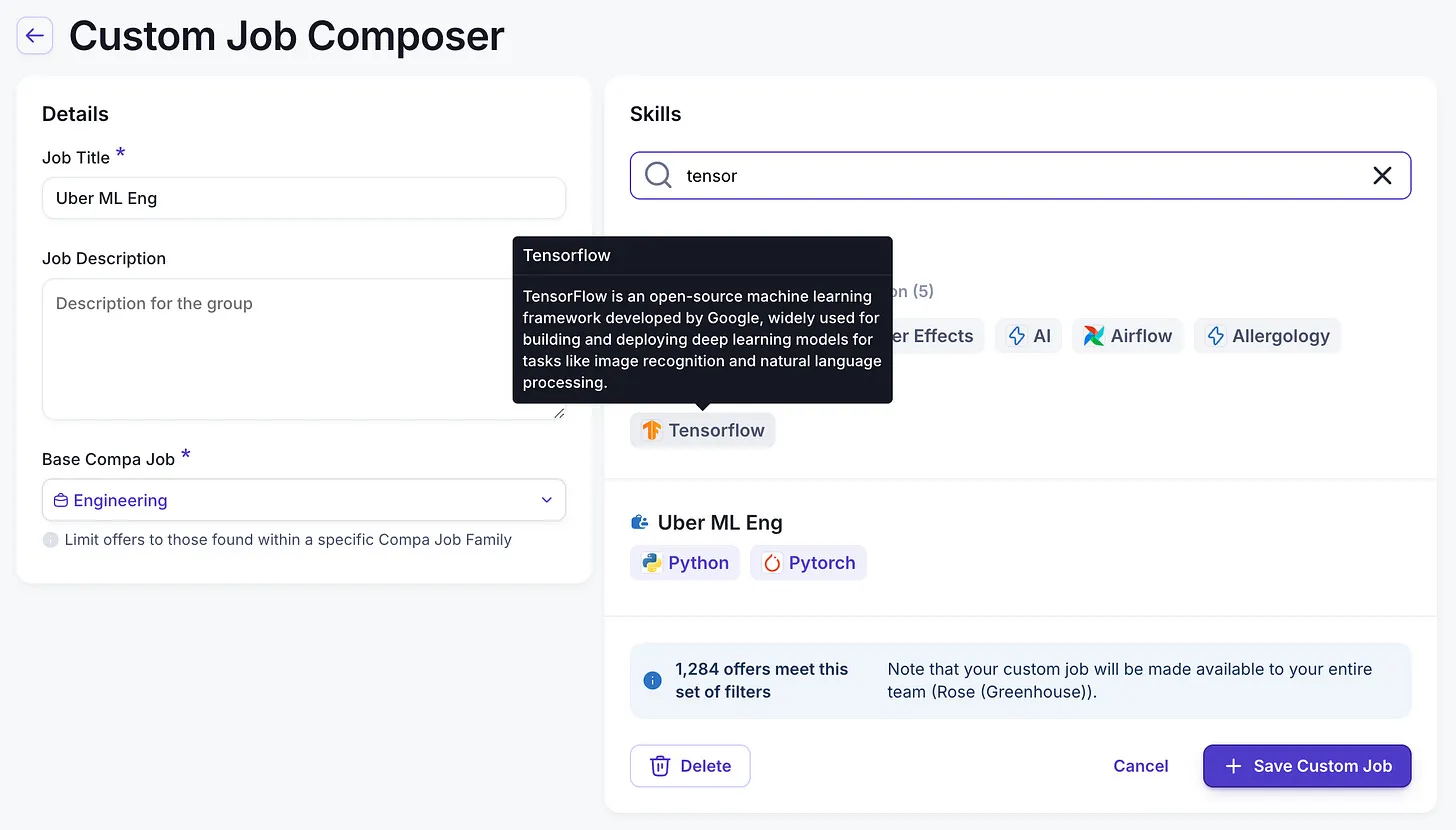1456x830 pixels.
Task: Cancel the custom job edits
Action: point(1141,766)
